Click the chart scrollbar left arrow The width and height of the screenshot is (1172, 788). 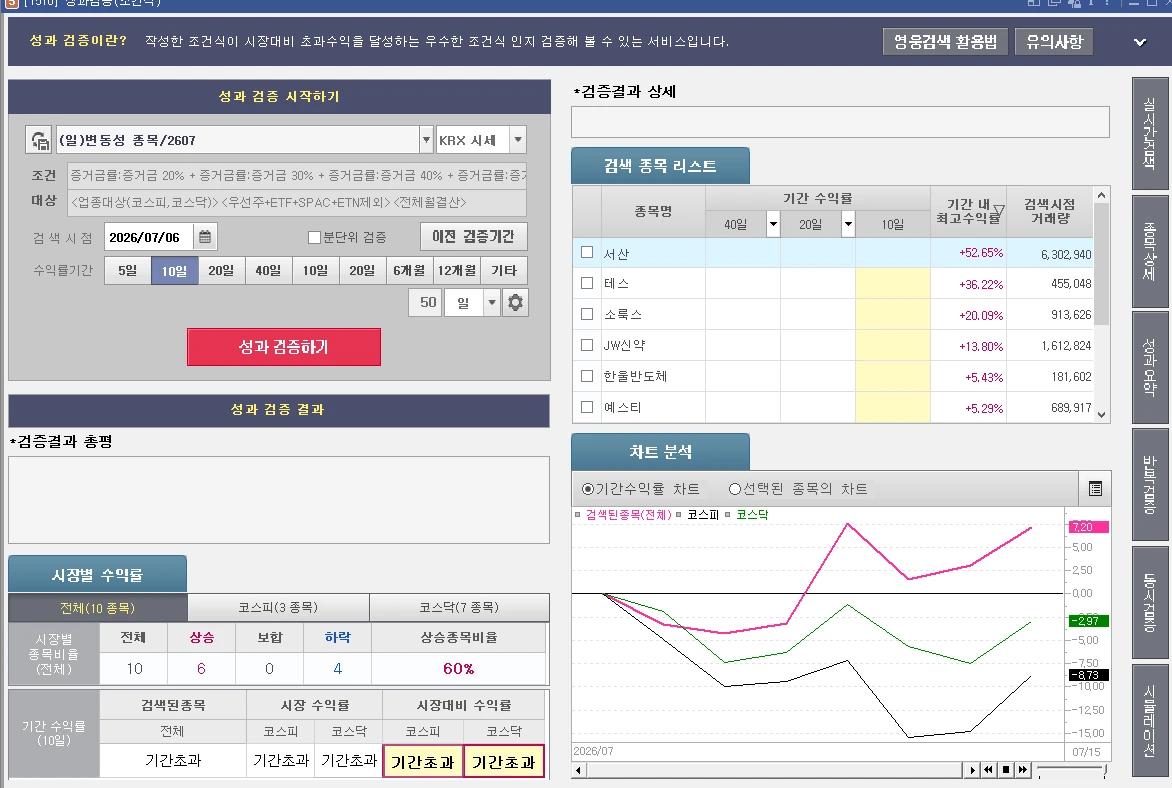(x=578, y=769)
